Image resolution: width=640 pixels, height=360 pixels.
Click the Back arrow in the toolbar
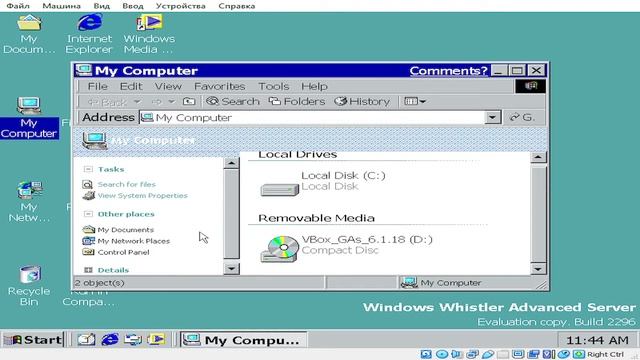(x=107, y=102)
